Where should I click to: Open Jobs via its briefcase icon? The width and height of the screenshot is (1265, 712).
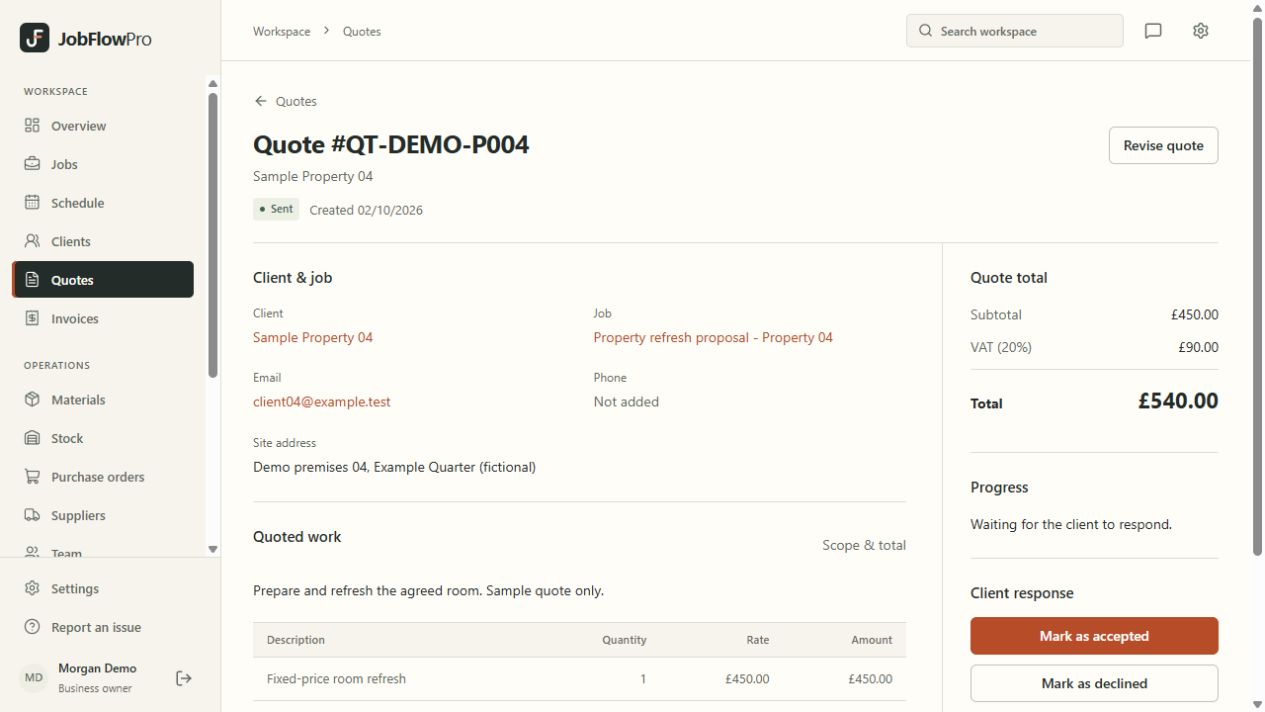(32, 164)
